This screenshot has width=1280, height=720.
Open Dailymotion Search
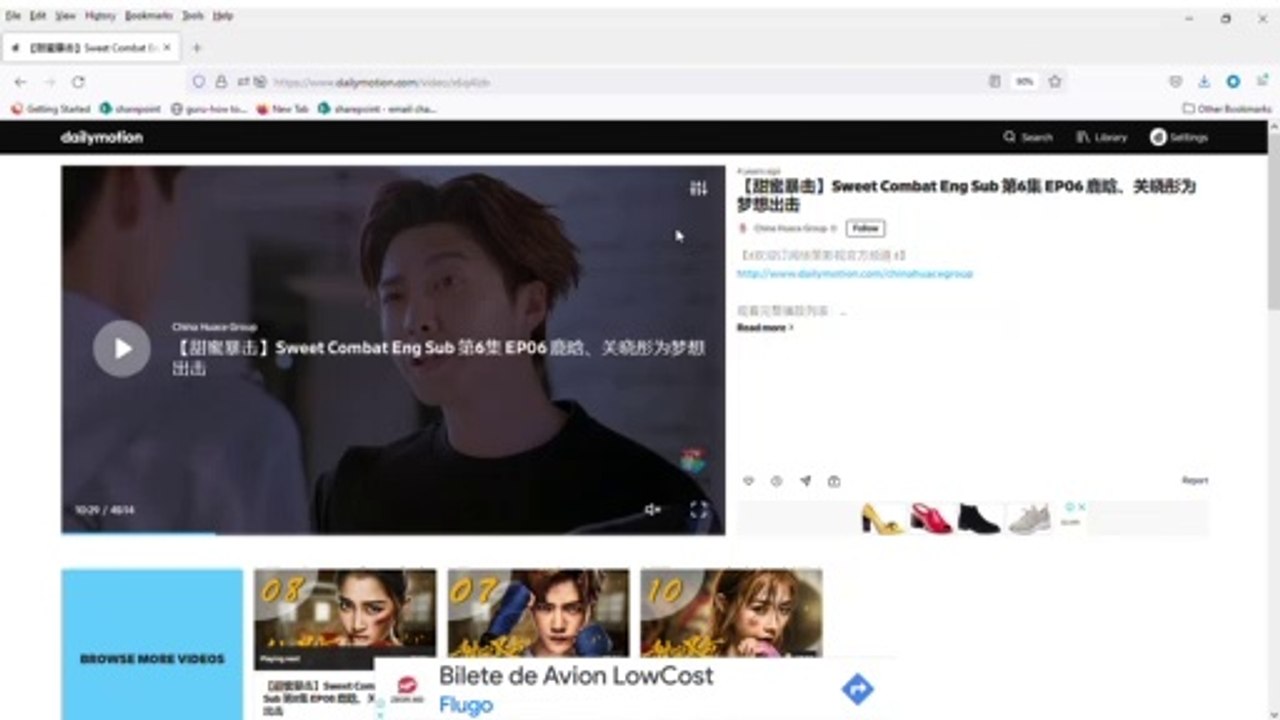pos(1028,137)
